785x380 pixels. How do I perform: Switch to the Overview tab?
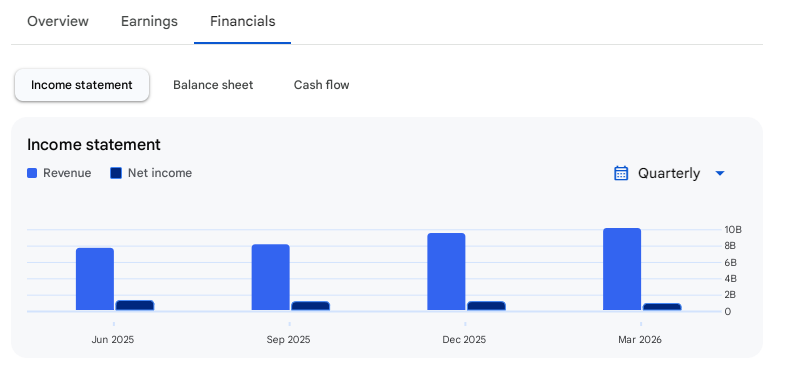point(58,22)
